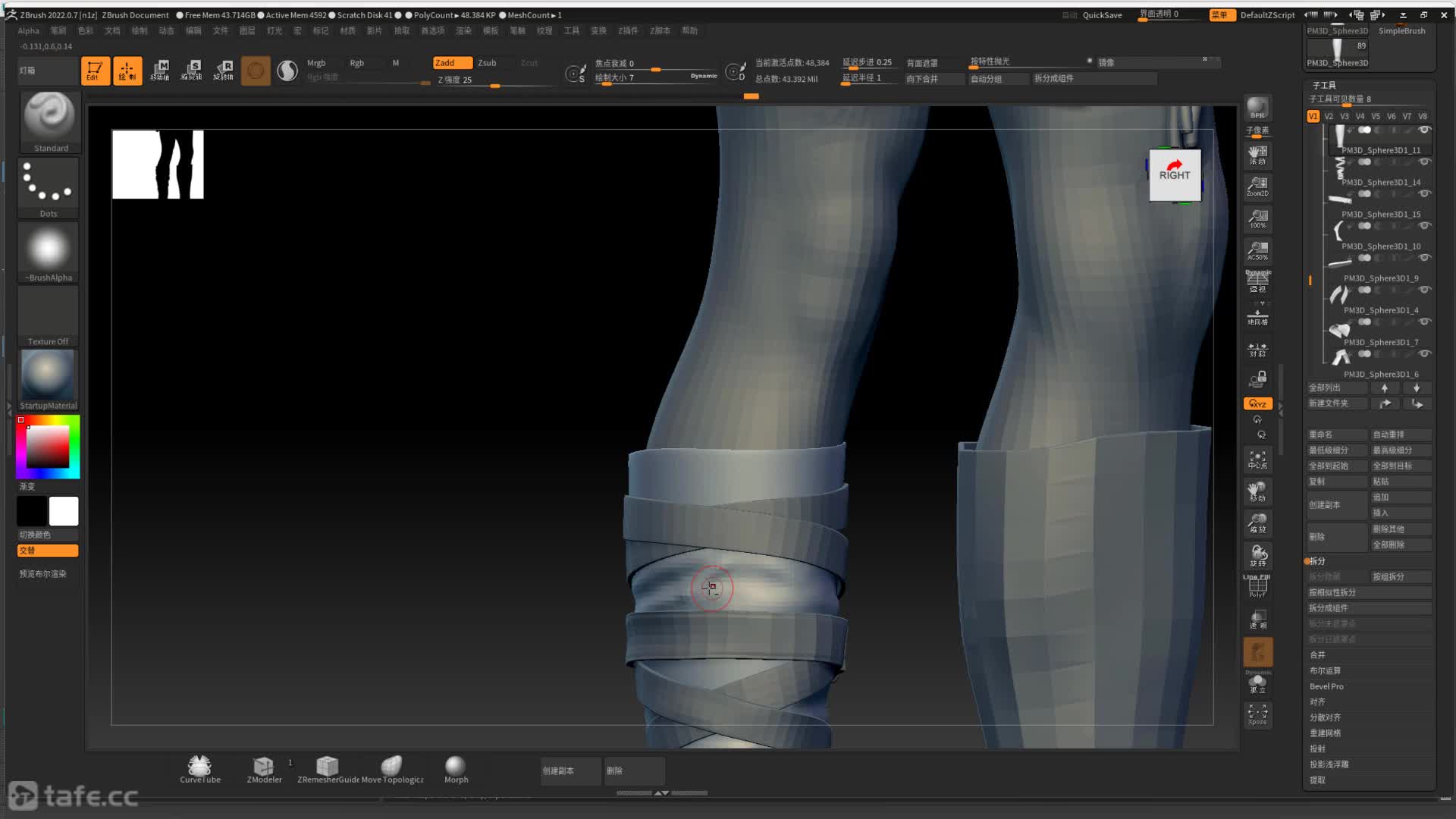
Task: Click the right shelf Move (移动) icon
Action: [1257, 491]
